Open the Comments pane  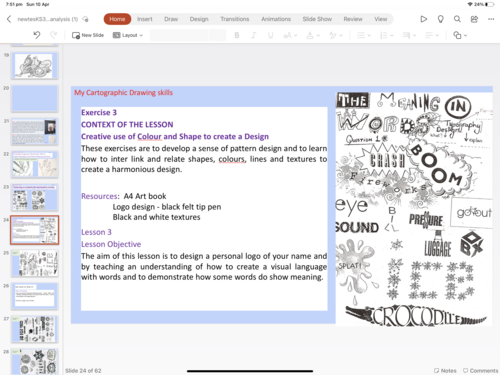(480, 370)
